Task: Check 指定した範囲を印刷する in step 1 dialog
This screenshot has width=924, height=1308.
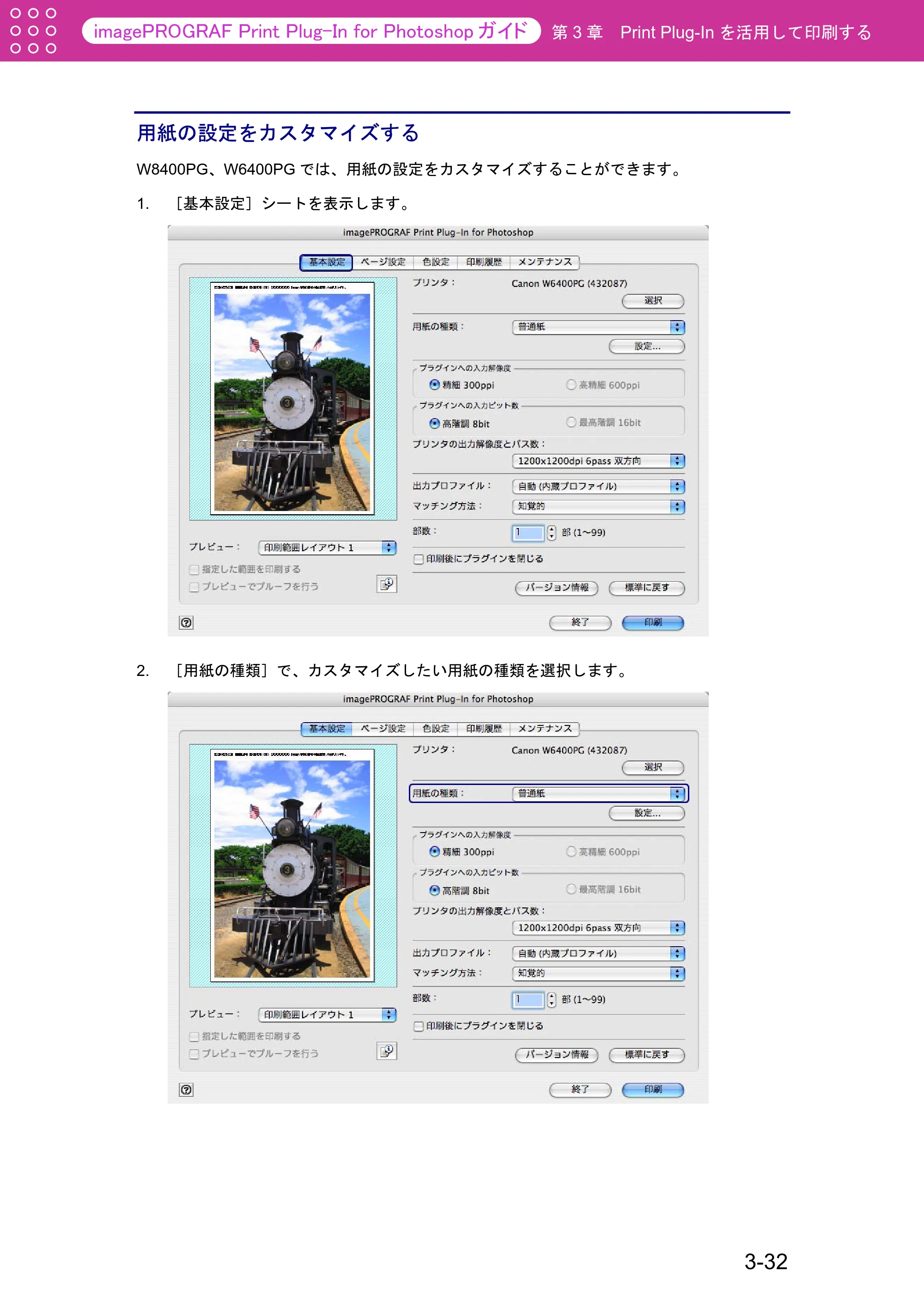Action: [x=194, y=570]
